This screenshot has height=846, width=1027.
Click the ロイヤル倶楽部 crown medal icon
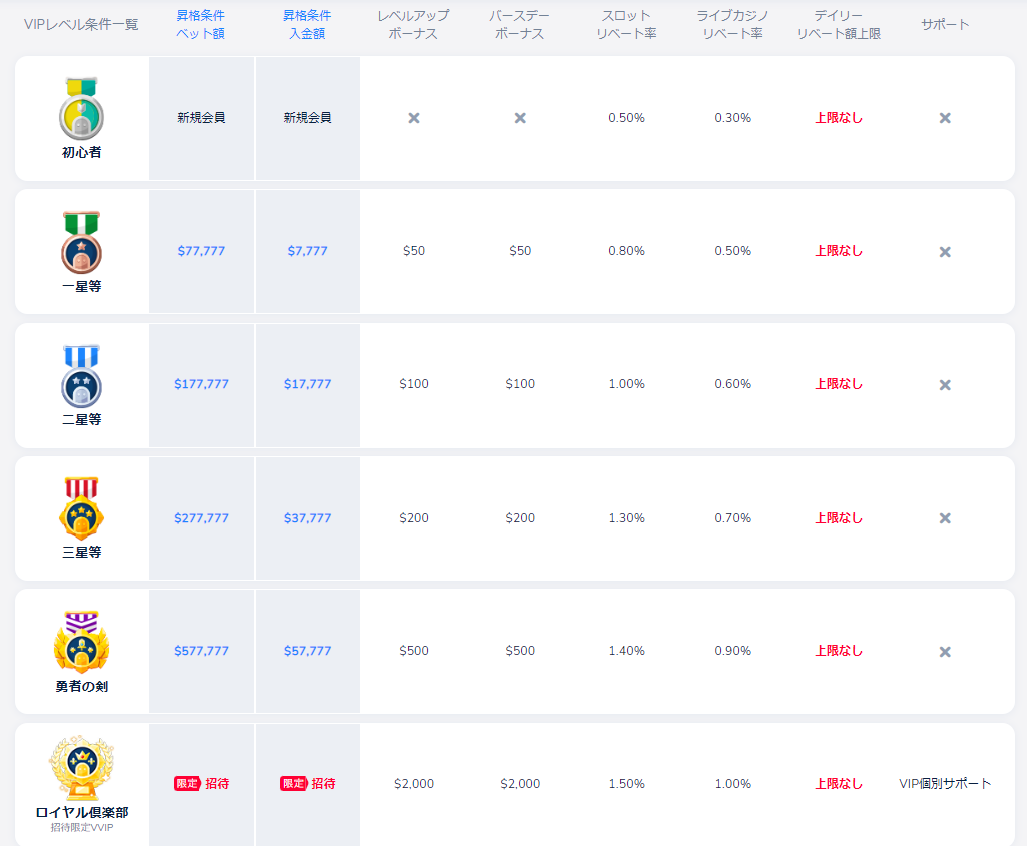coord(81,769)
